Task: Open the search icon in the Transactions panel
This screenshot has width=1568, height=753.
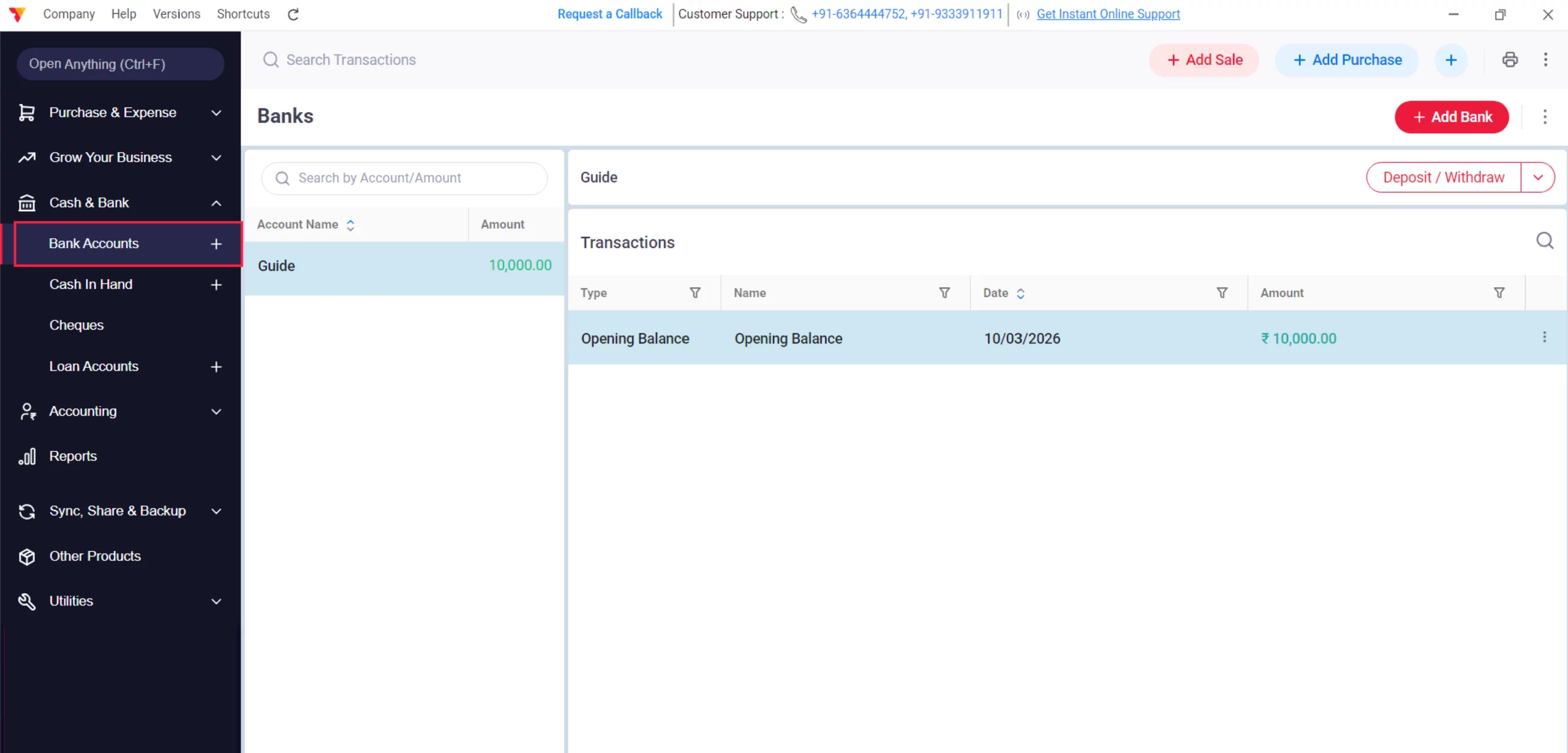Action: tap(1545, 241)
